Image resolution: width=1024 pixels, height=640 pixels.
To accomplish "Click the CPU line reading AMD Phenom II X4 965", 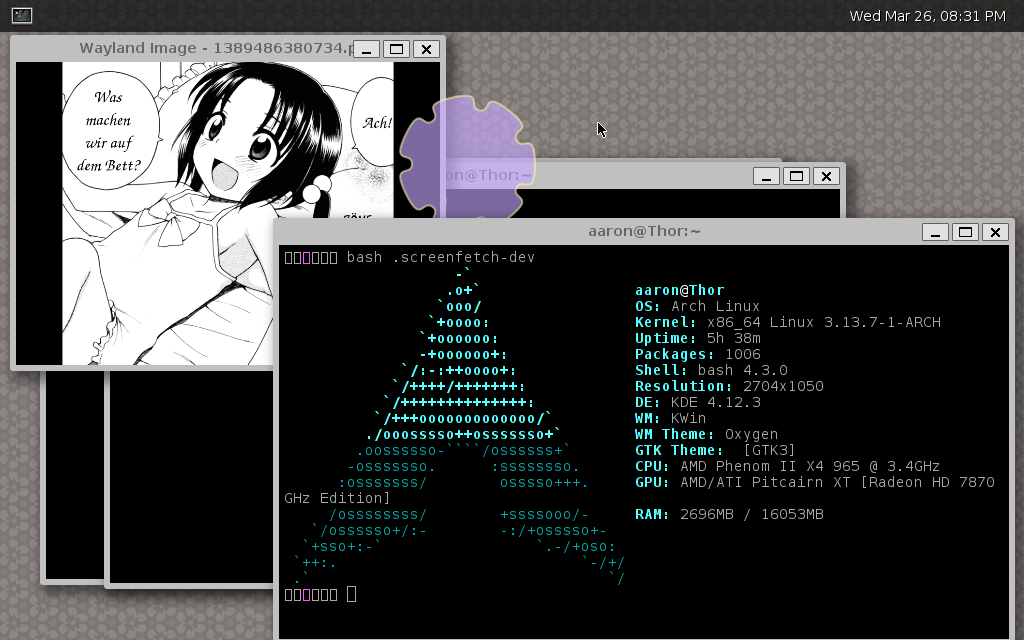I will (x=788, y=466).
